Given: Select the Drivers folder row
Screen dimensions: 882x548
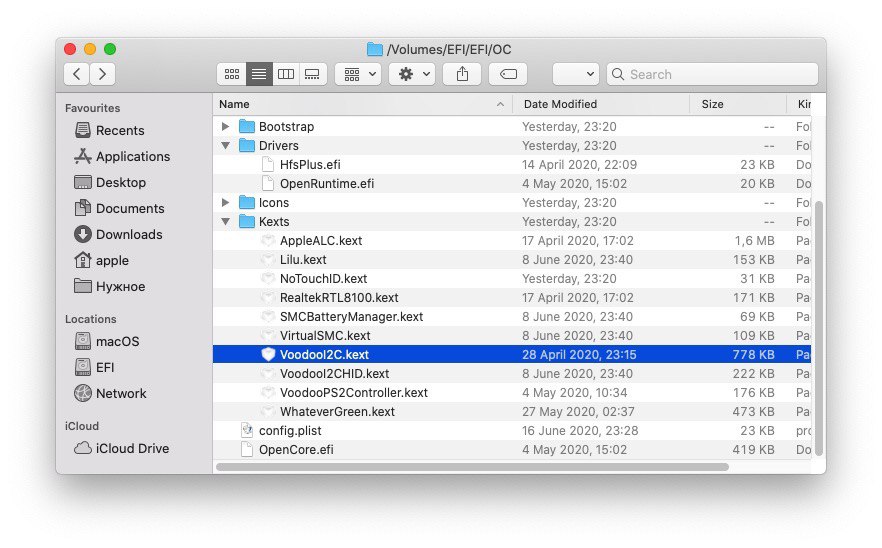Looking at the screenshot, I should (x=512, y=146).
